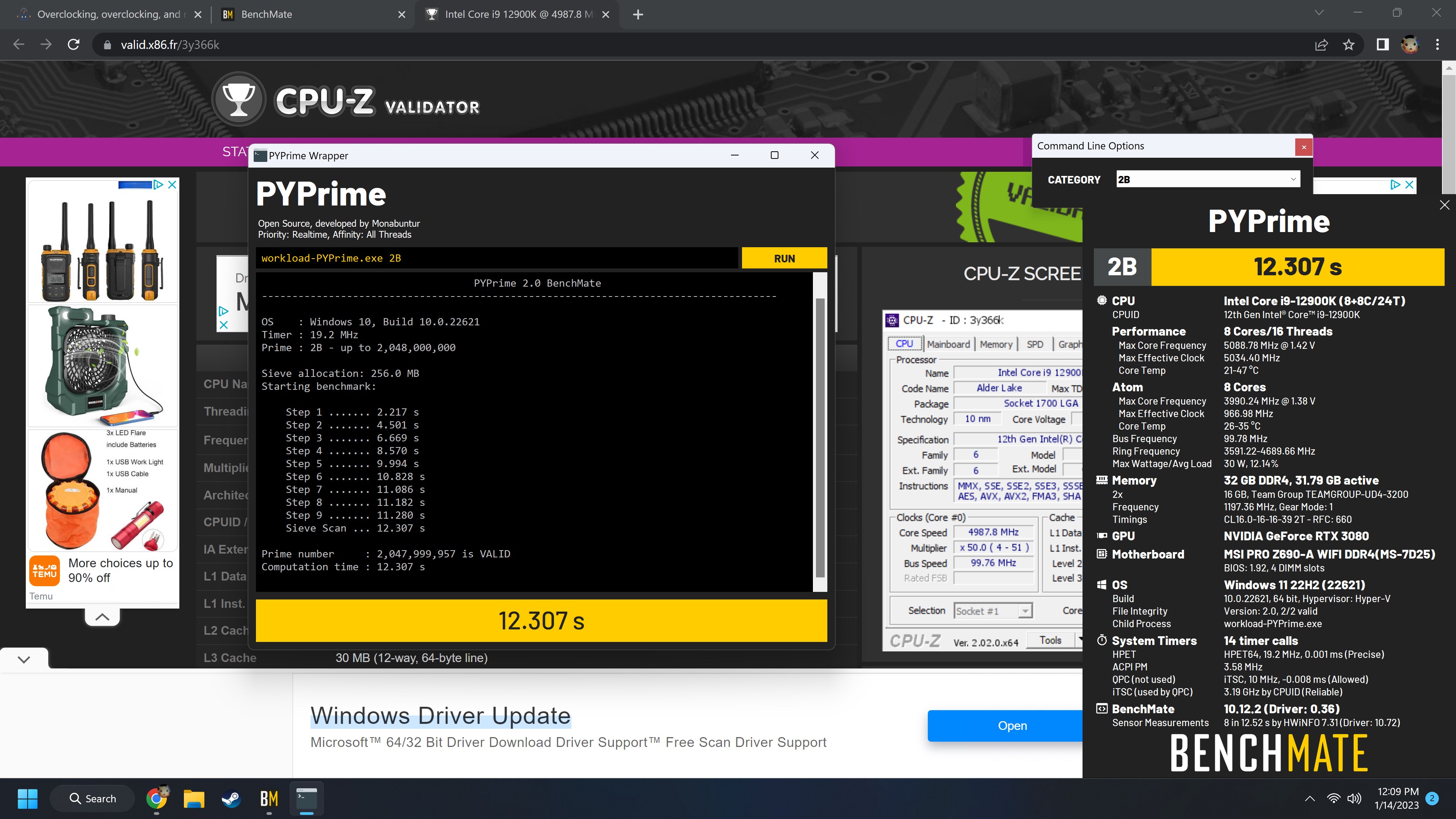1456x819 pixels.
Task: Open Wi-Fi network settings in tray
Action: 1334,799
